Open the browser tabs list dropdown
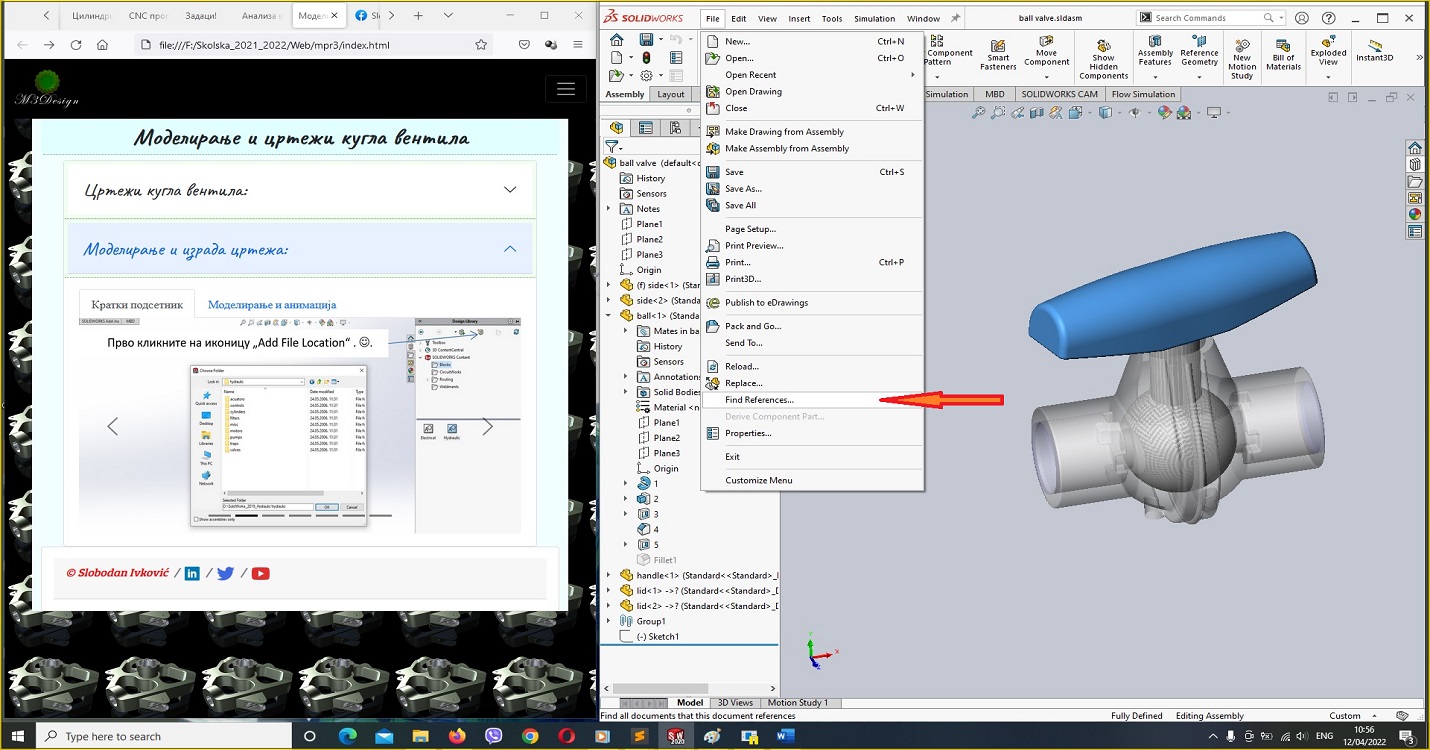 448,15
